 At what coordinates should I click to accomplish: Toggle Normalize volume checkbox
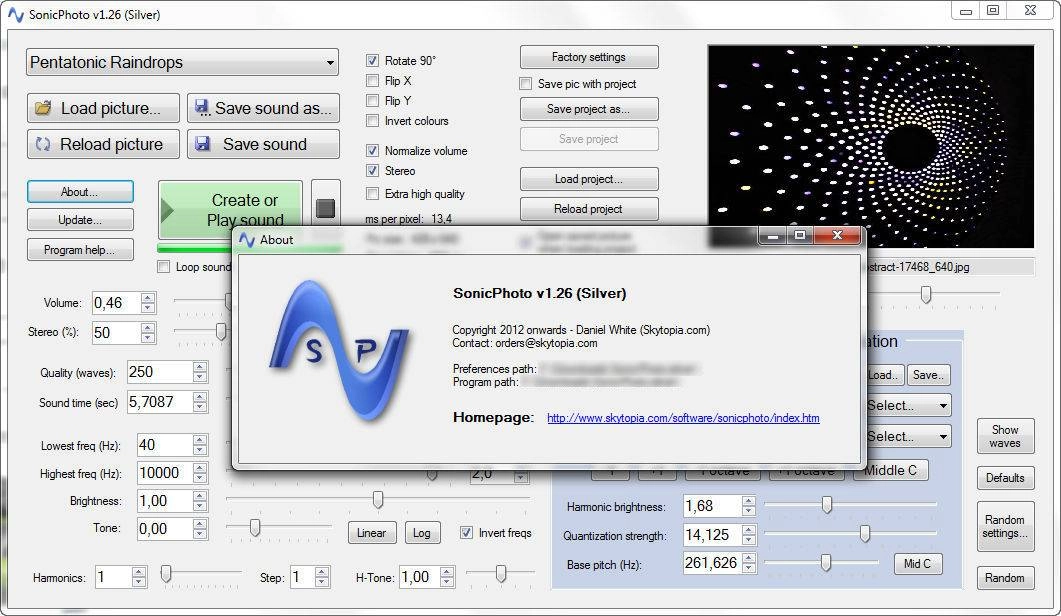click(x=372, y=150)
